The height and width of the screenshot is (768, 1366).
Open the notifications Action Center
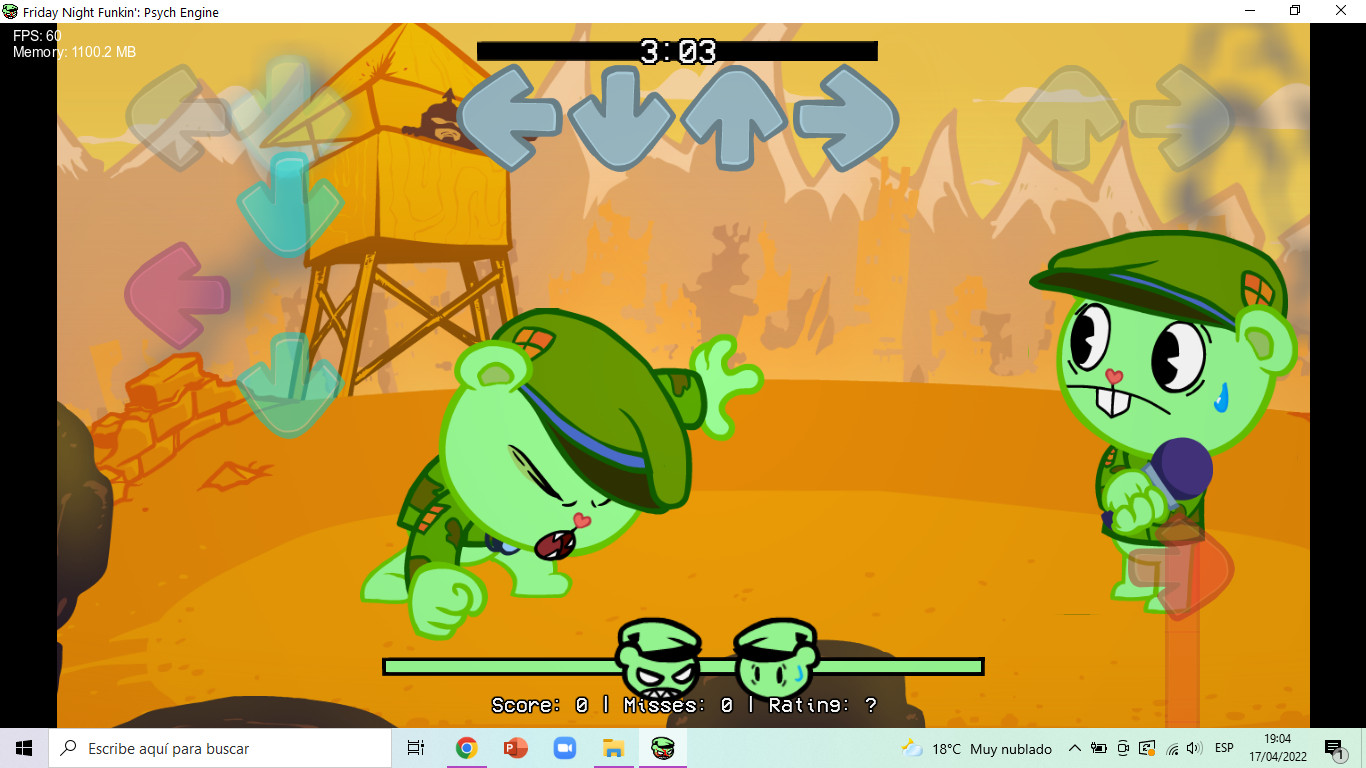coord(1335,748)
